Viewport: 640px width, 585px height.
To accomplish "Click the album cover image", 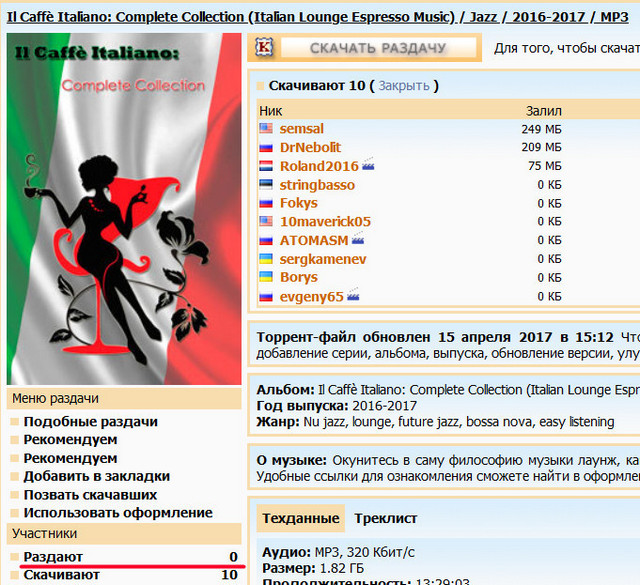I will click(x=124, y=209).
